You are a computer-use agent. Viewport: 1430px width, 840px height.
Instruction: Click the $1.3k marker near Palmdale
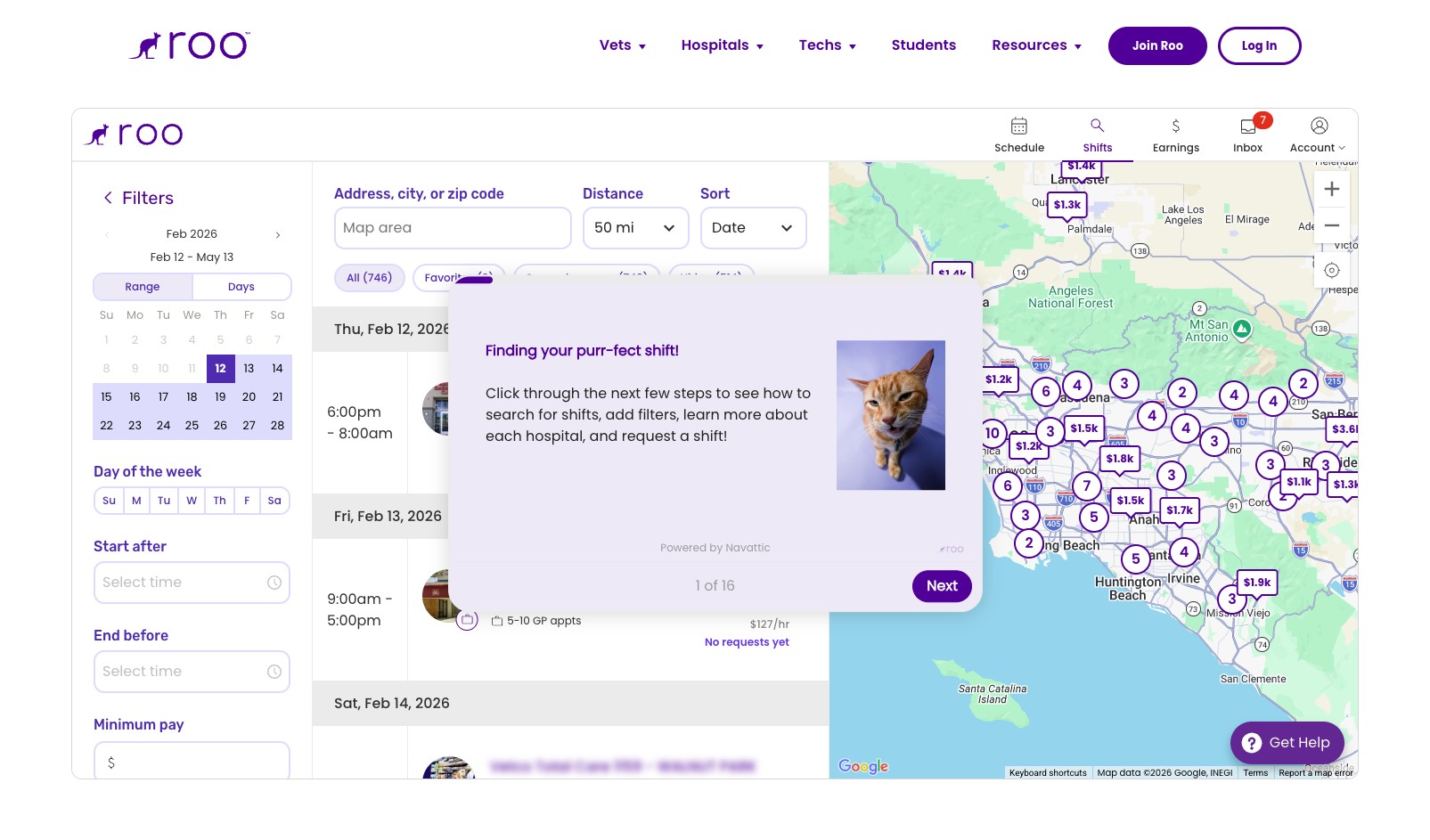pos(1067,205)
